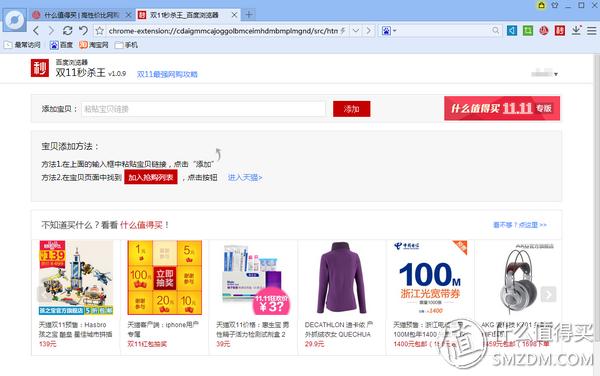Click into the 粘贴宝贝链接 input field
The width and height of the screenshot is (600, 376).
pos(203,109)
